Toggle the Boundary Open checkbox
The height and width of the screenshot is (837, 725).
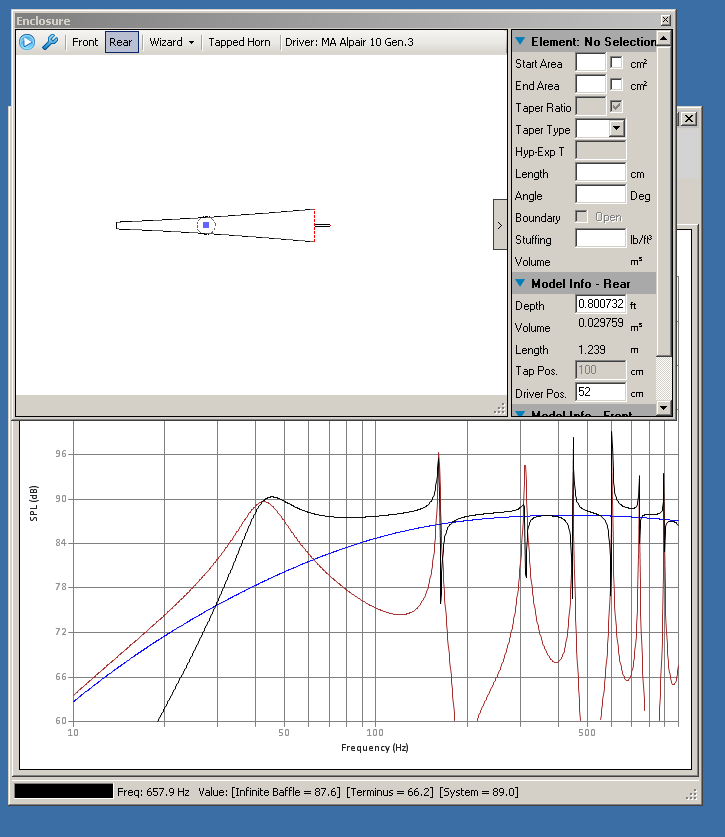[x=581, y=217]
